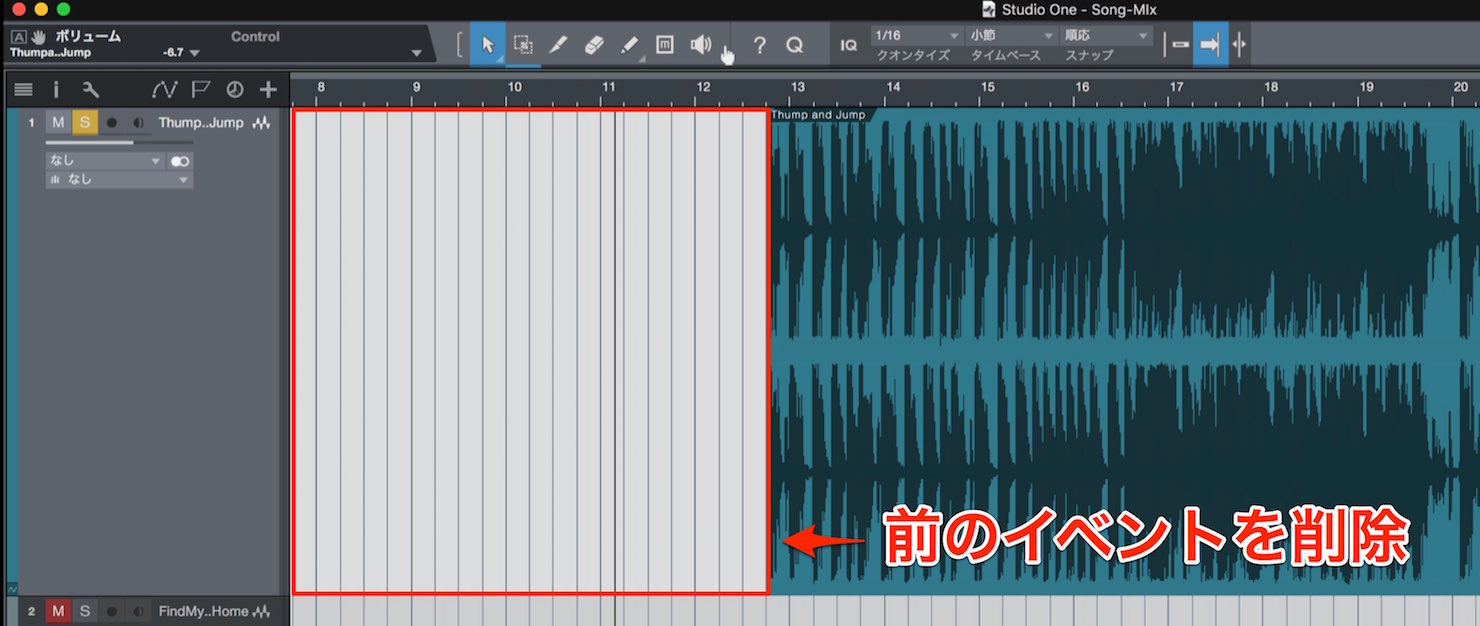
Task: Show automation with curve icon
Action: pyautogui.click(x=164, y=90)
